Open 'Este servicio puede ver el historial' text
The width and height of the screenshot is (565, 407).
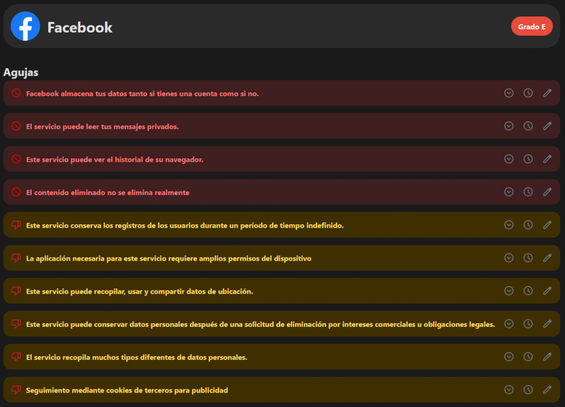pos(115,160)
